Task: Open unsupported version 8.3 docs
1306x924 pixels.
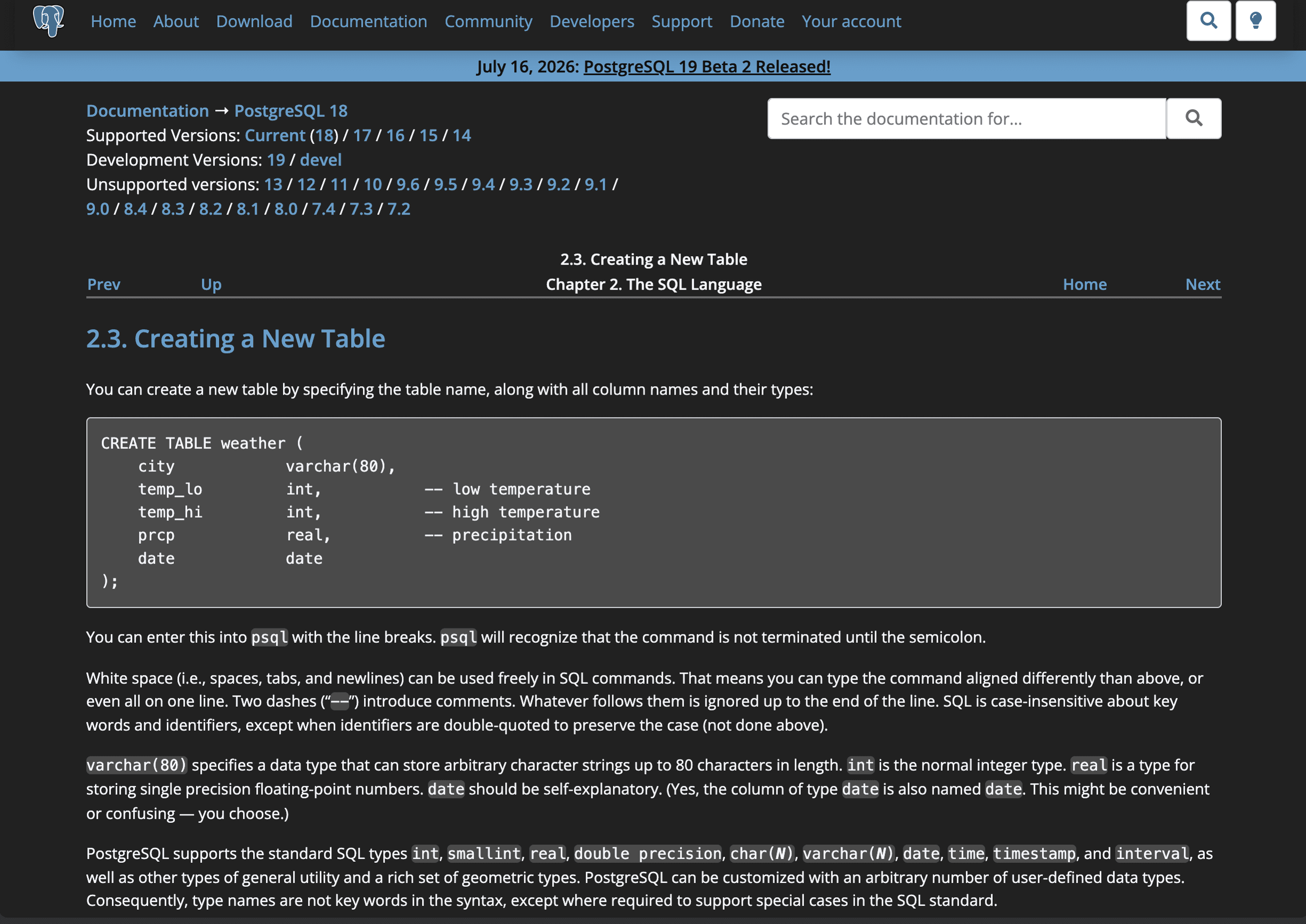Action: click(173, 209)
